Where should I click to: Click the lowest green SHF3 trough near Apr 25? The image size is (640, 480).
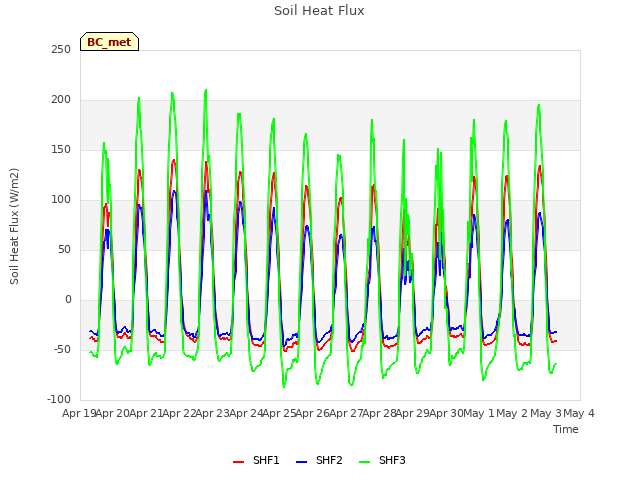pos(284,387)
